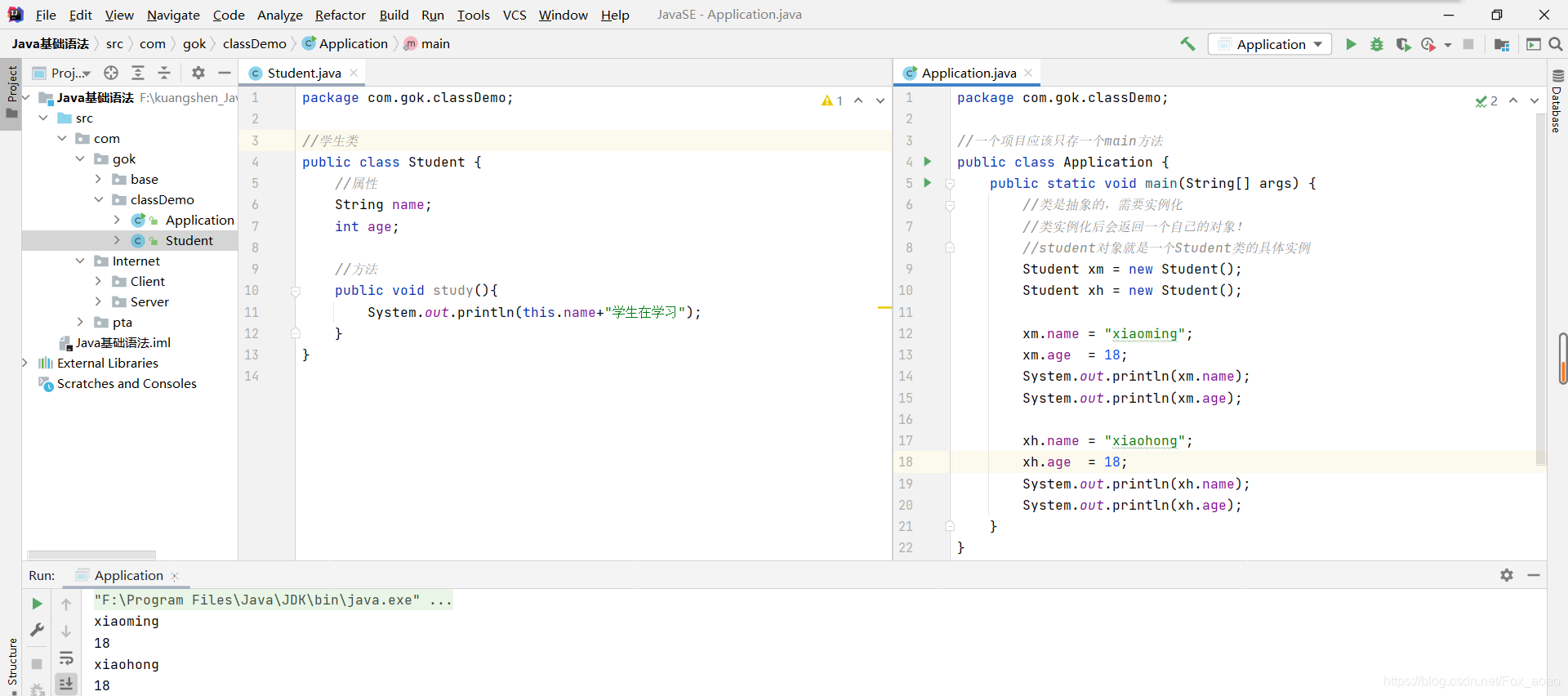1568x696 pixels.
Task: Go to next highlighted error in Student.java
Action: coord(880,100)
